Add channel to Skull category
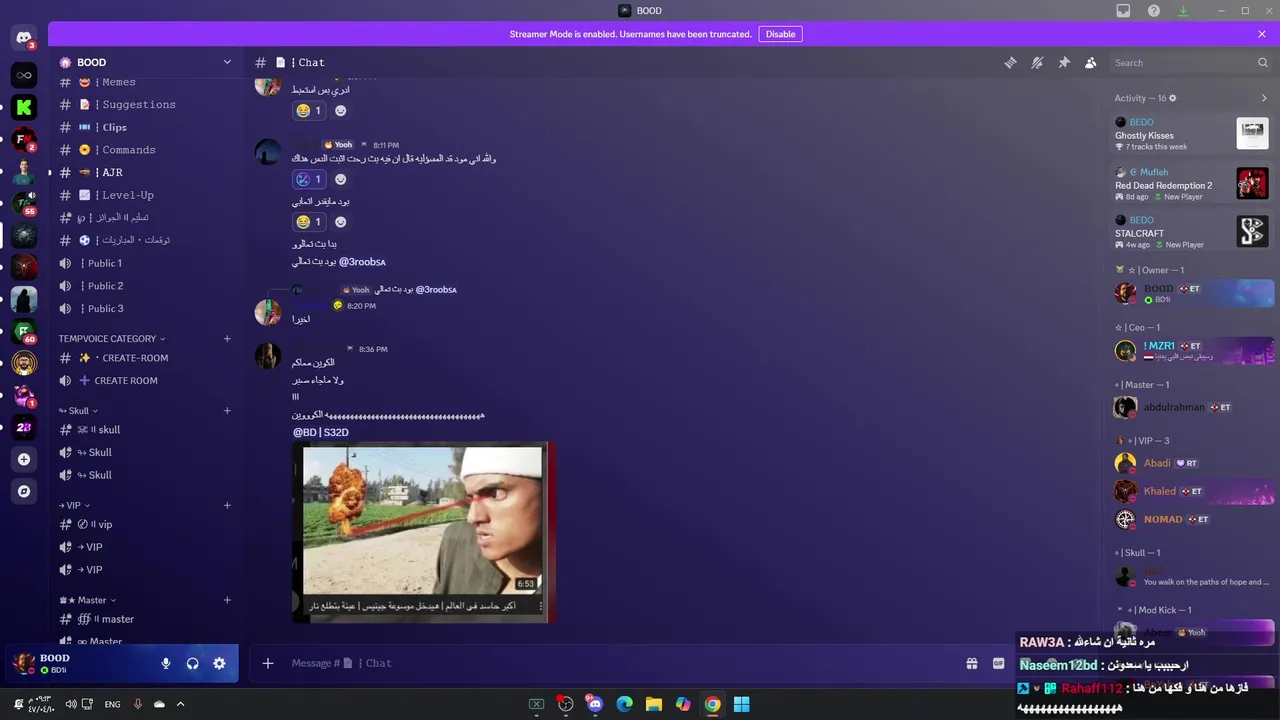1280x720 pixels. click(x=227, y=411)
